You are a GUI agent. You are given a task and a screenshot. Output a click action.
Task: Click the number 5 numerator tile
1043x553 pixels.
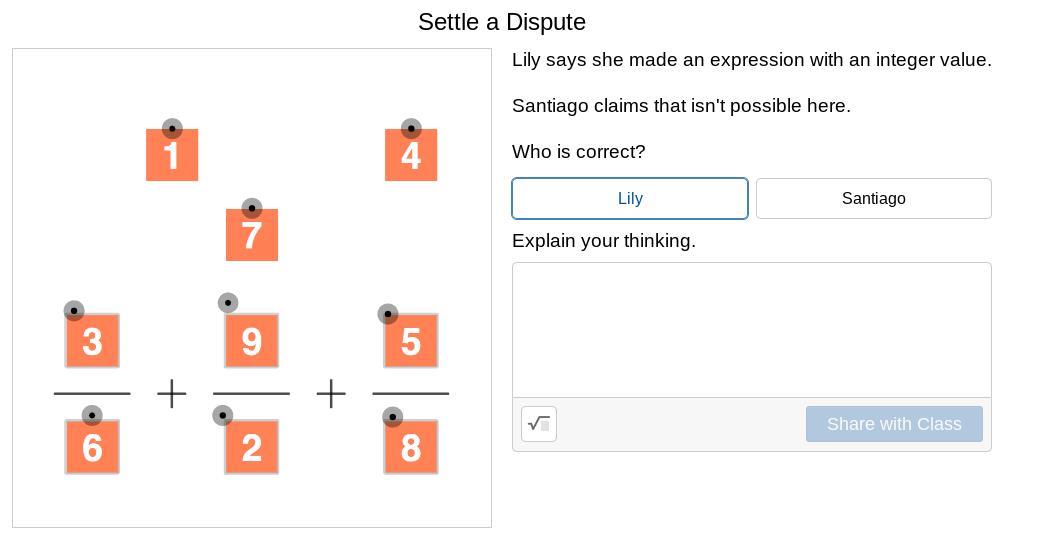click(411, 342)
